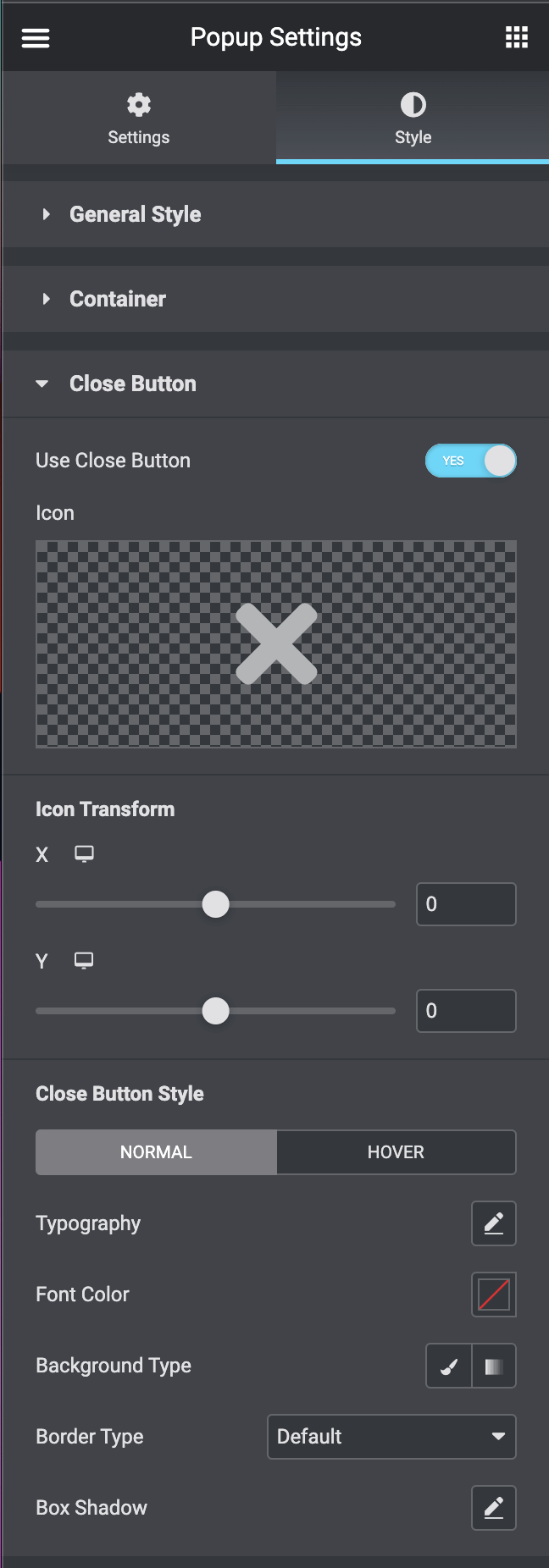Click the close icon preview to change the icon
The width and height of the screenshot is (549, 1568).
coord(276,643)
